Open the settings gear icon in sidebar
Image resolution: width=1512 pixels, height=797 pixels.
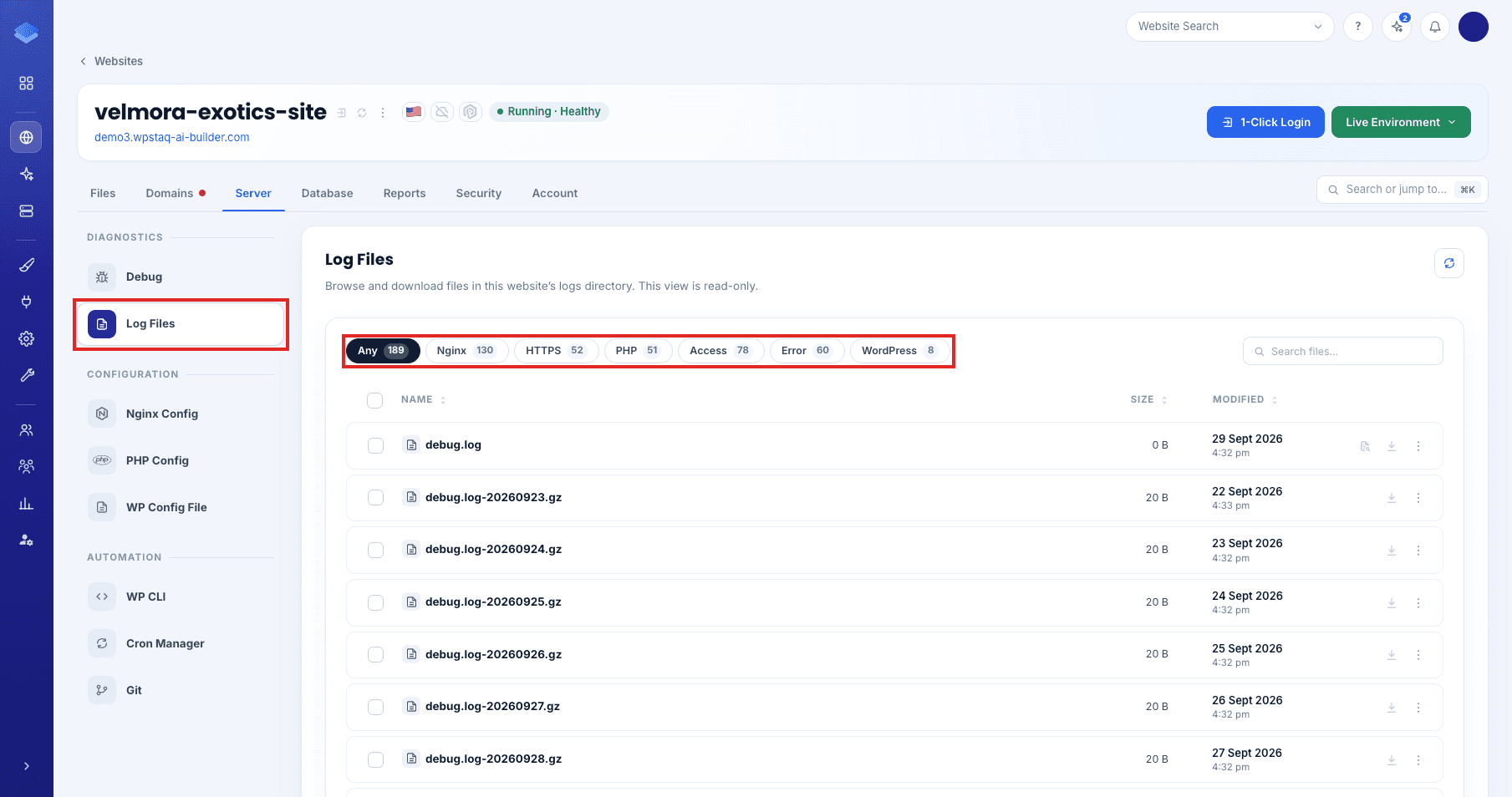[x=27, y=338]
